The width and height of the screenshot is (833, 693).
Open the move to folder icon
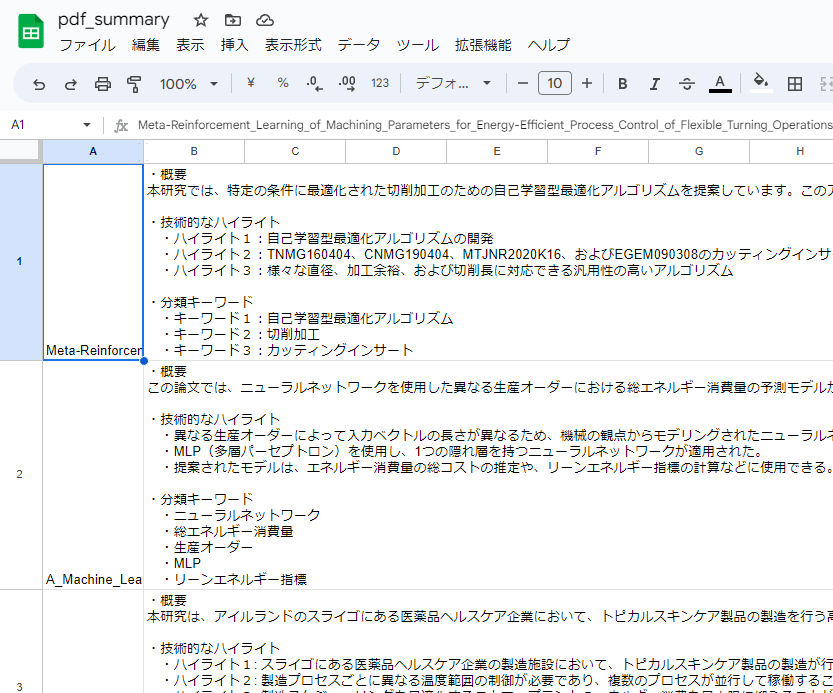click(x=233, y=20)
